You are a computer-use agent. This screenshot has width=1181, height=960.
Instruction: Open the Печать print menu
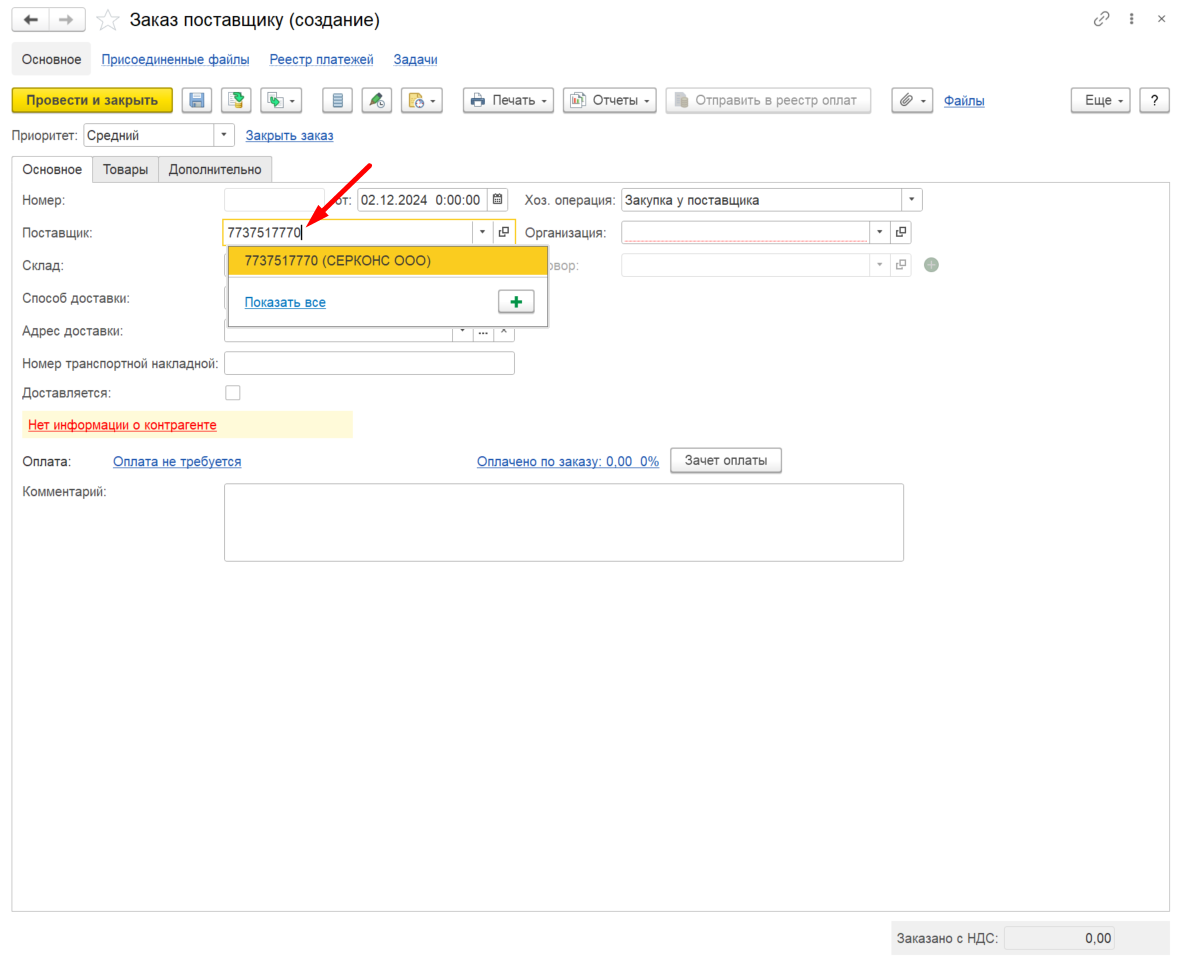point(508,100)
